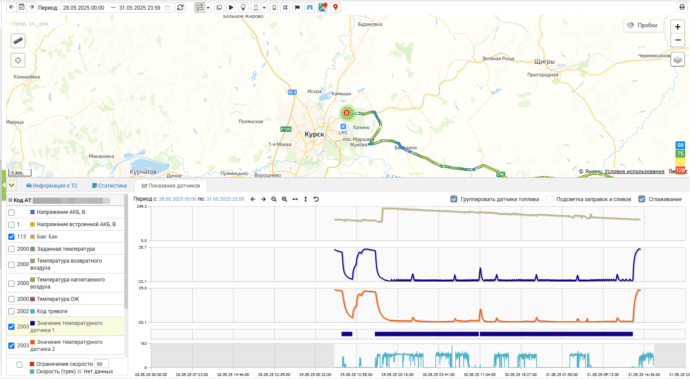Viewport: 690px width, 379px height.
Task: Enable Напряжение АКБ, В checkbox
Action: pyautogui.click(x=11, y=212)
